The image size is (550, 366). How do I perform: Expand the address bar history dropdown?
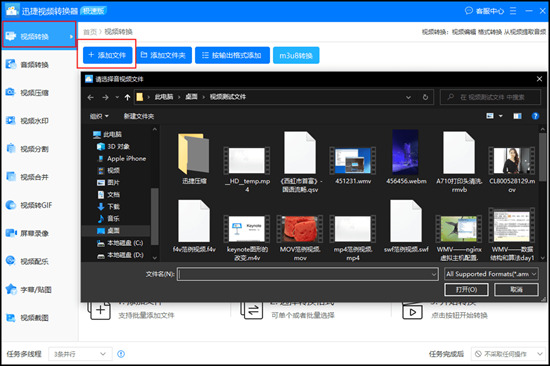[x=408, y=97]
